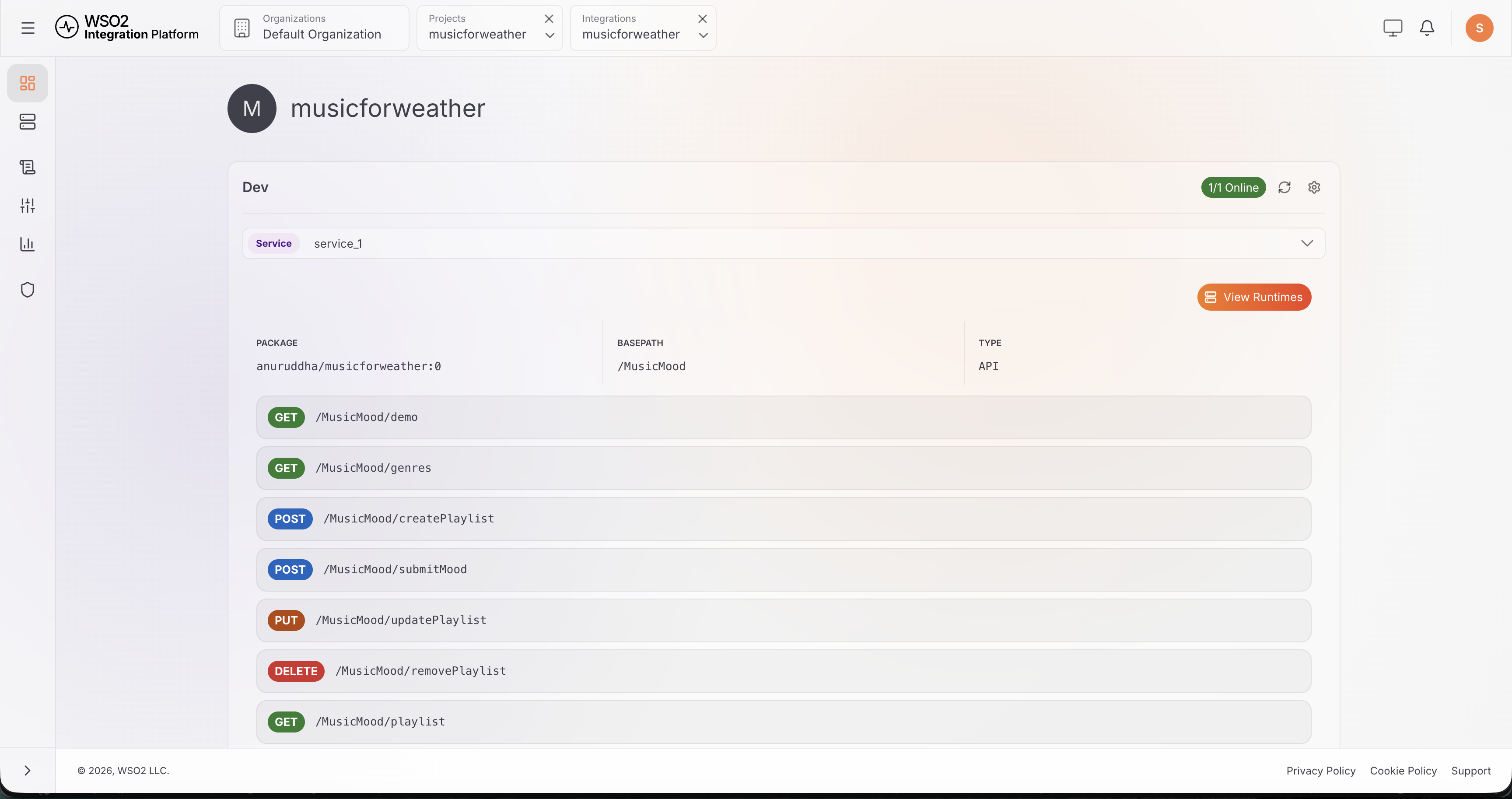Open the user avatar S menu
This screenshot has height=799, width=1512.
tap(1479, 28)
